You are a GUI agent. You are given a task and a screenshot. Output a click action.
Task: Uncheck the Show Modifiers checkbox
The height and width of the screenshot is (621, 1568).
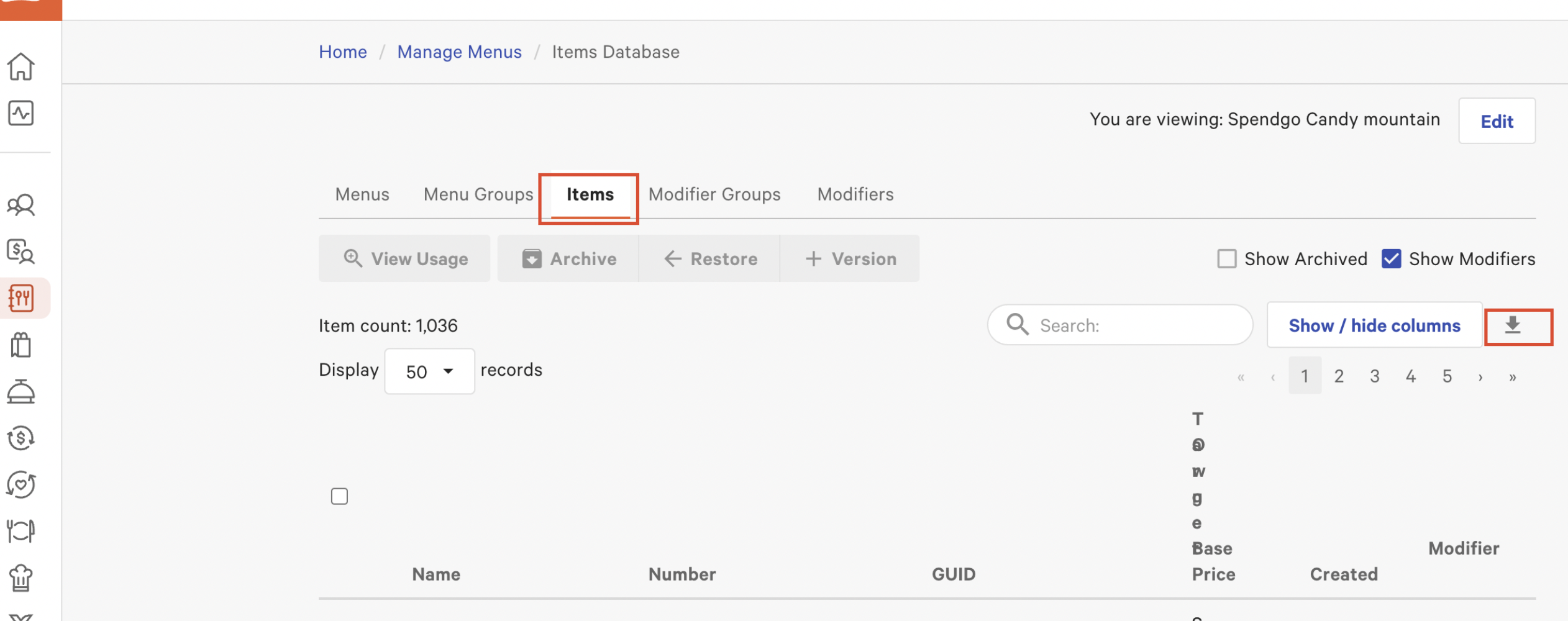(x=1391, y=259)
